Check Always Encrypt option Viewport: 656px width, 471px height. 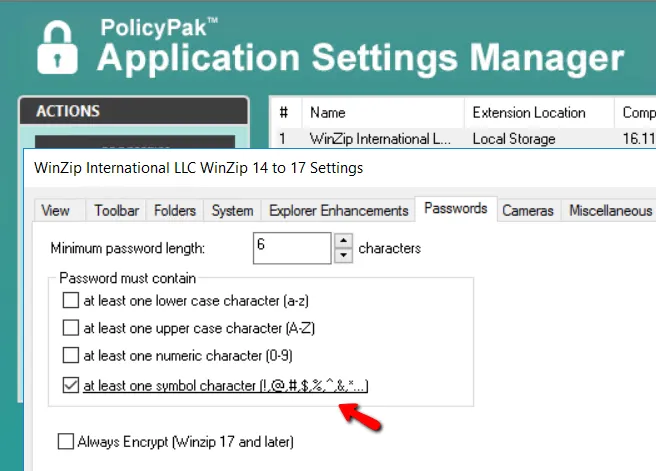[x=66, y=441]
